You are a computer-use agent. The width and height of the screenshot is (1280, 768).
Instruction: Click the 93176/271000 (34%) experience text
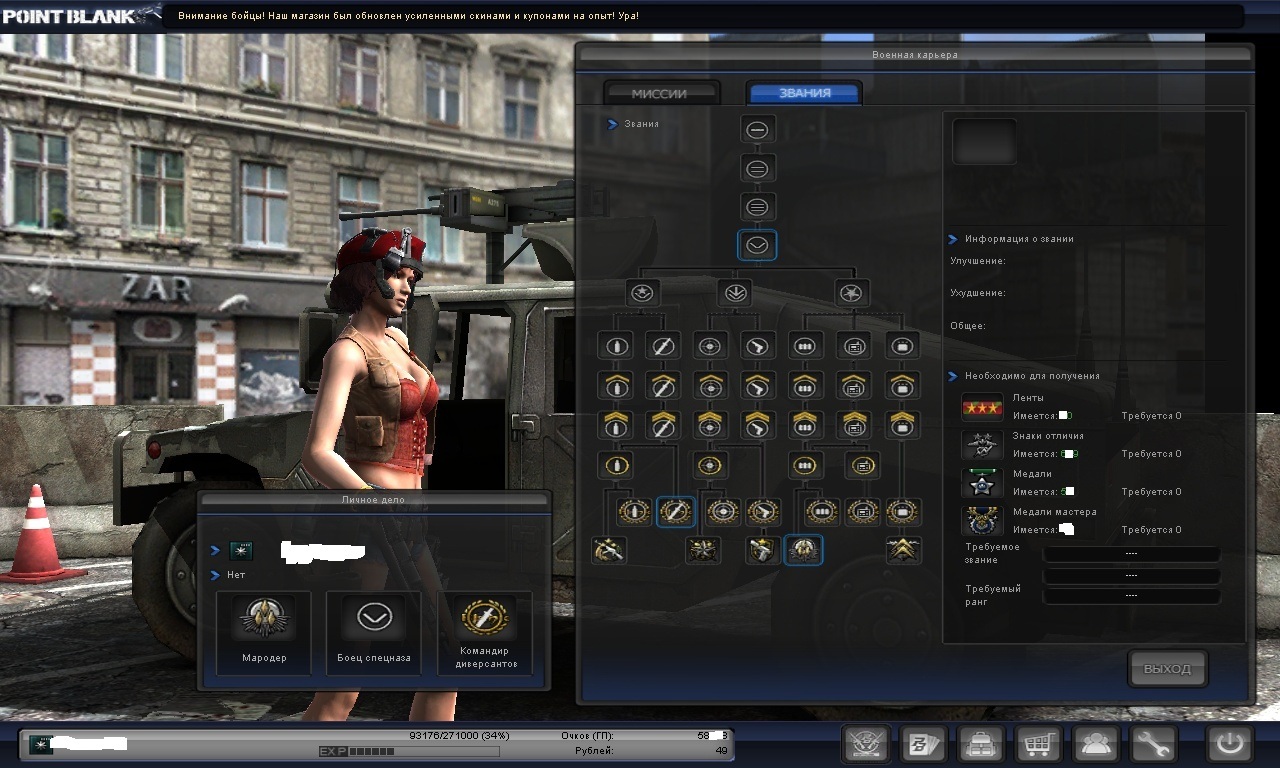[x=459, y=735]
